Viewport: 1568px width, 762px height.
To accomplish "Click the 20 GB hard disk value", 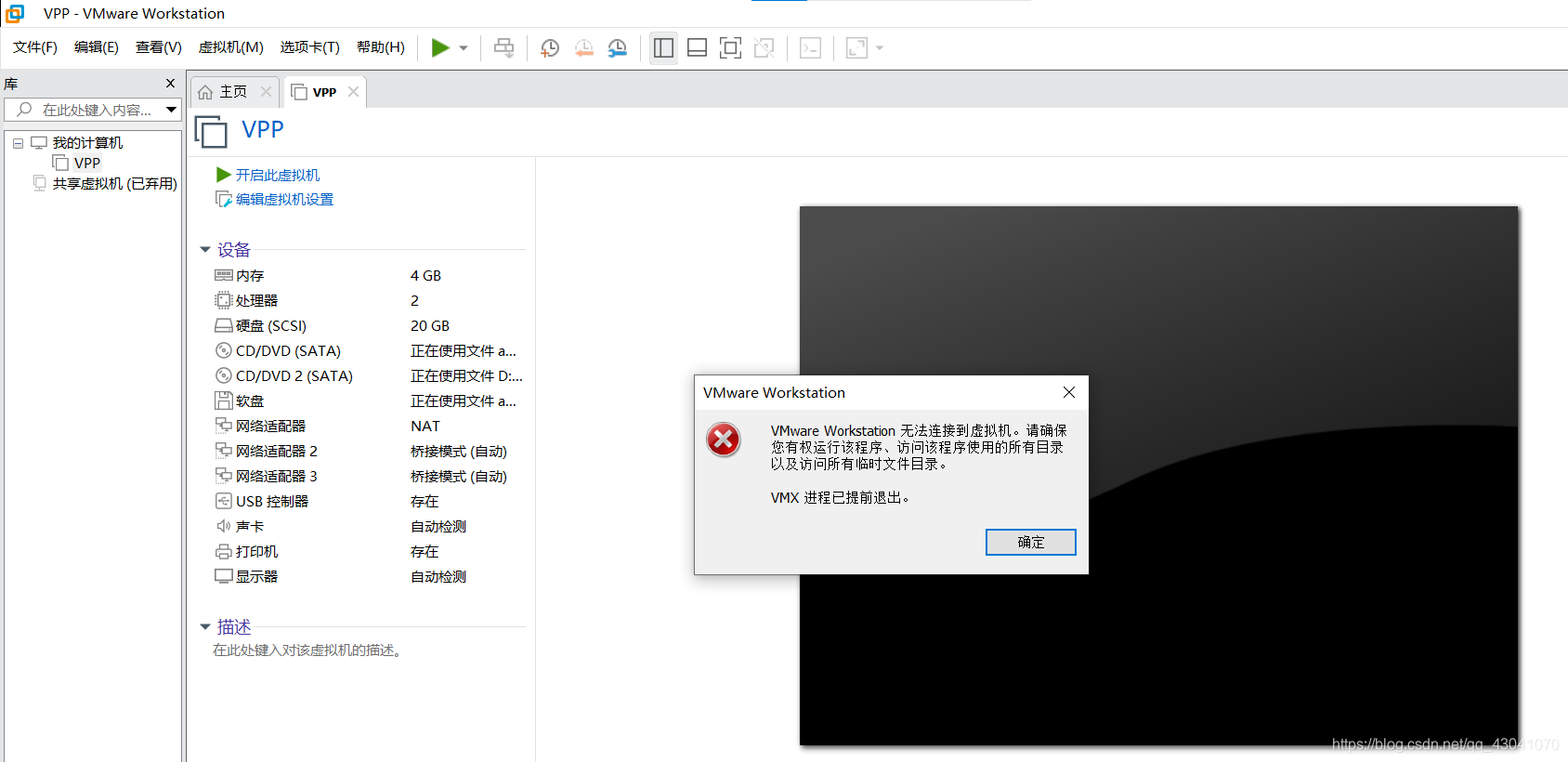I will coord(430,325).
